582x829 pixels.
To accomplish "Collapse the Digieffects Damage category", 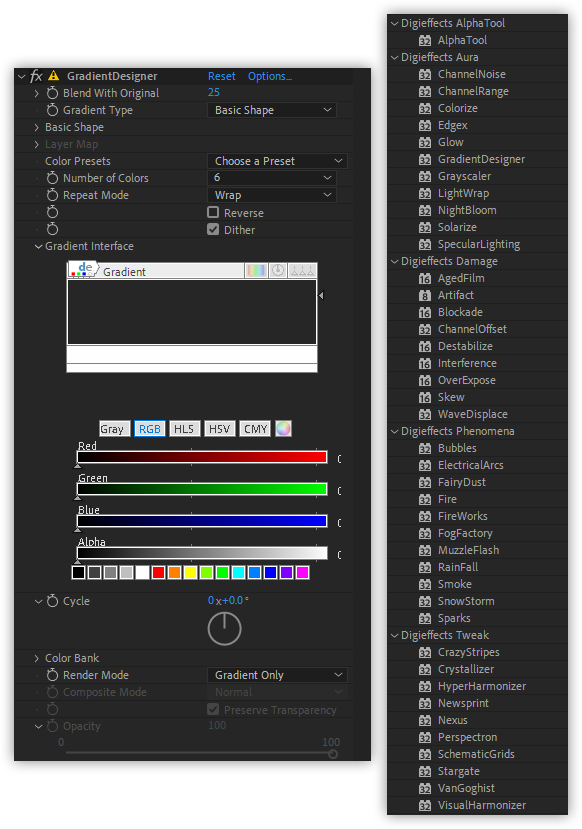I will [x=394, y=261].
